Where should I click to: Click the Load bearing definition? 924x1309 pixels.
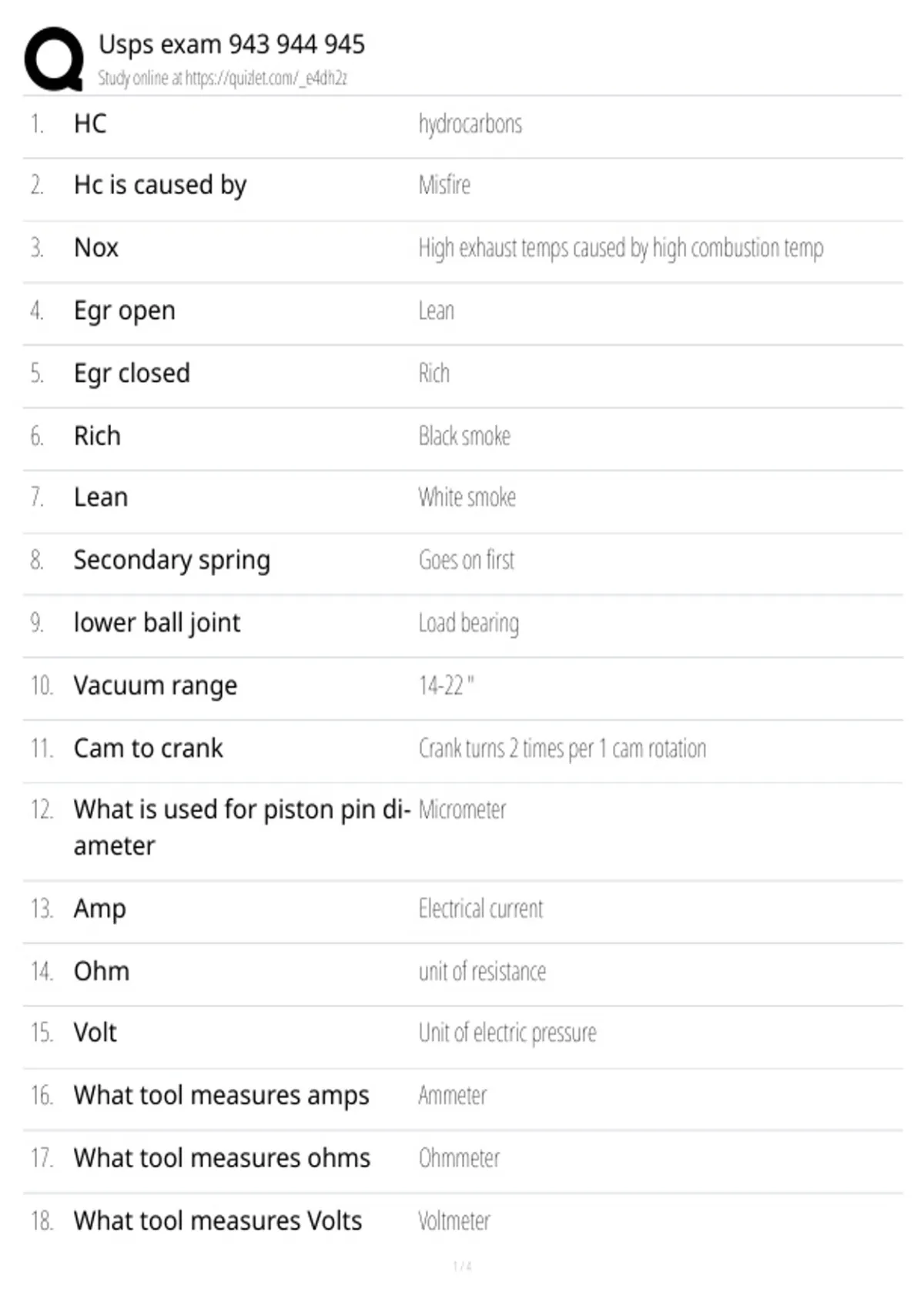(469, 624)
